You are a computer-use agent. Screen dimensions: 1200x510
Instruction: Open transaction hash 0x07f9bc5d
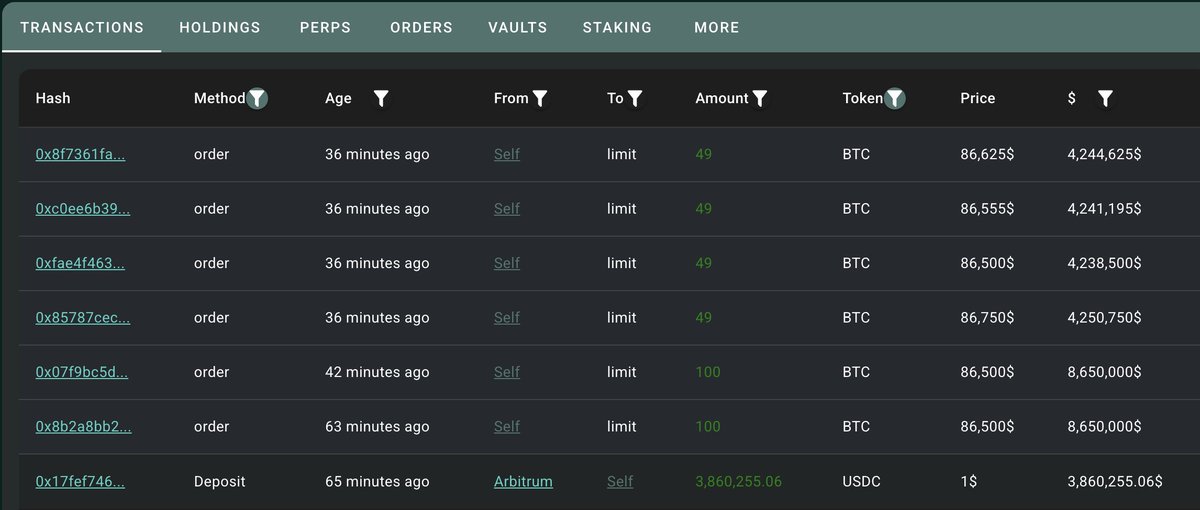[x=81, y=372]
